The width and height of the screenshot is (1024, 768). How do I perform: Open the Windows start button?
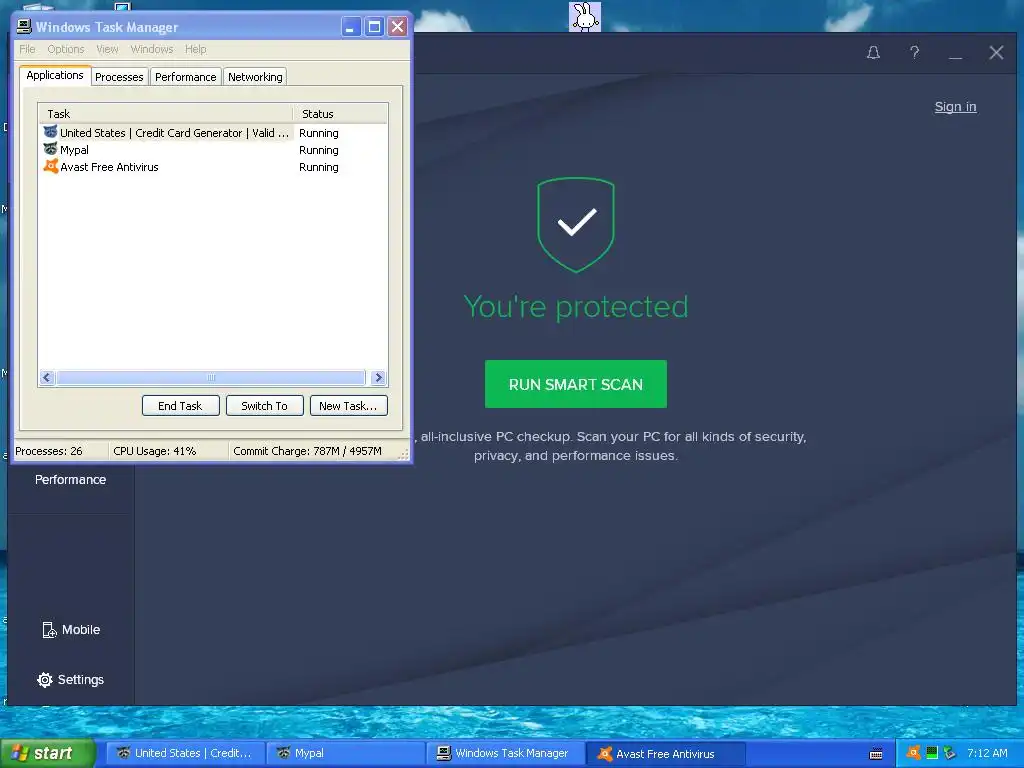click(x=46, y=753)
